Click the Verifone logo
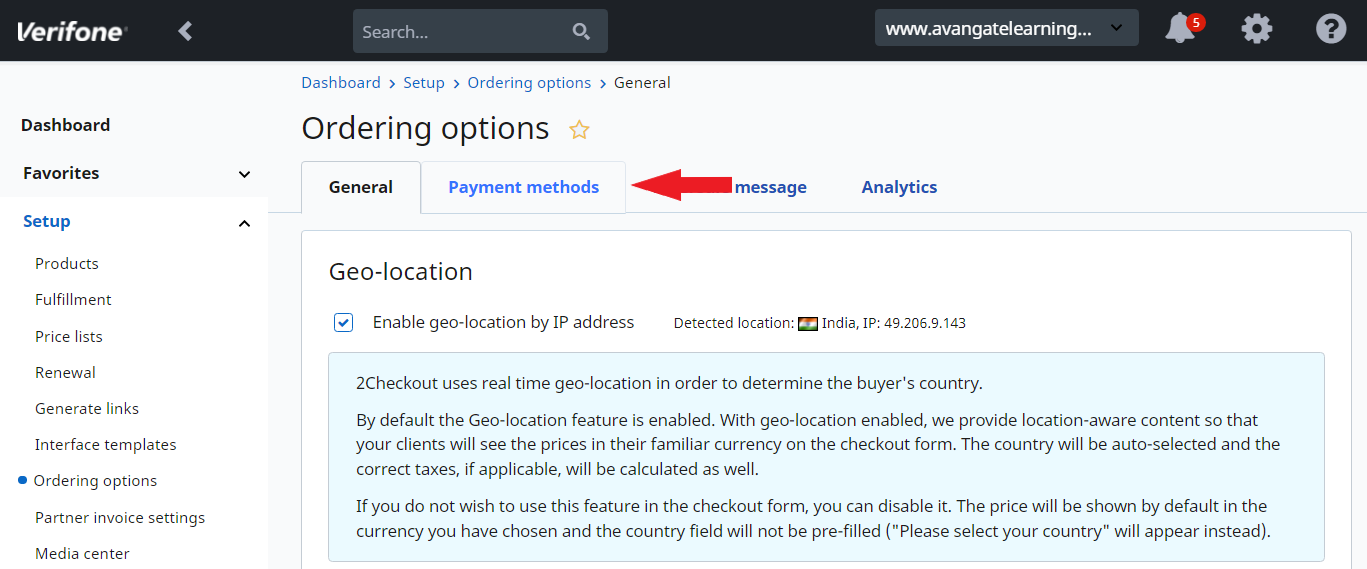Image resolution: width=1367 pixels, height=569 pixels. click(x=72, y=31)
